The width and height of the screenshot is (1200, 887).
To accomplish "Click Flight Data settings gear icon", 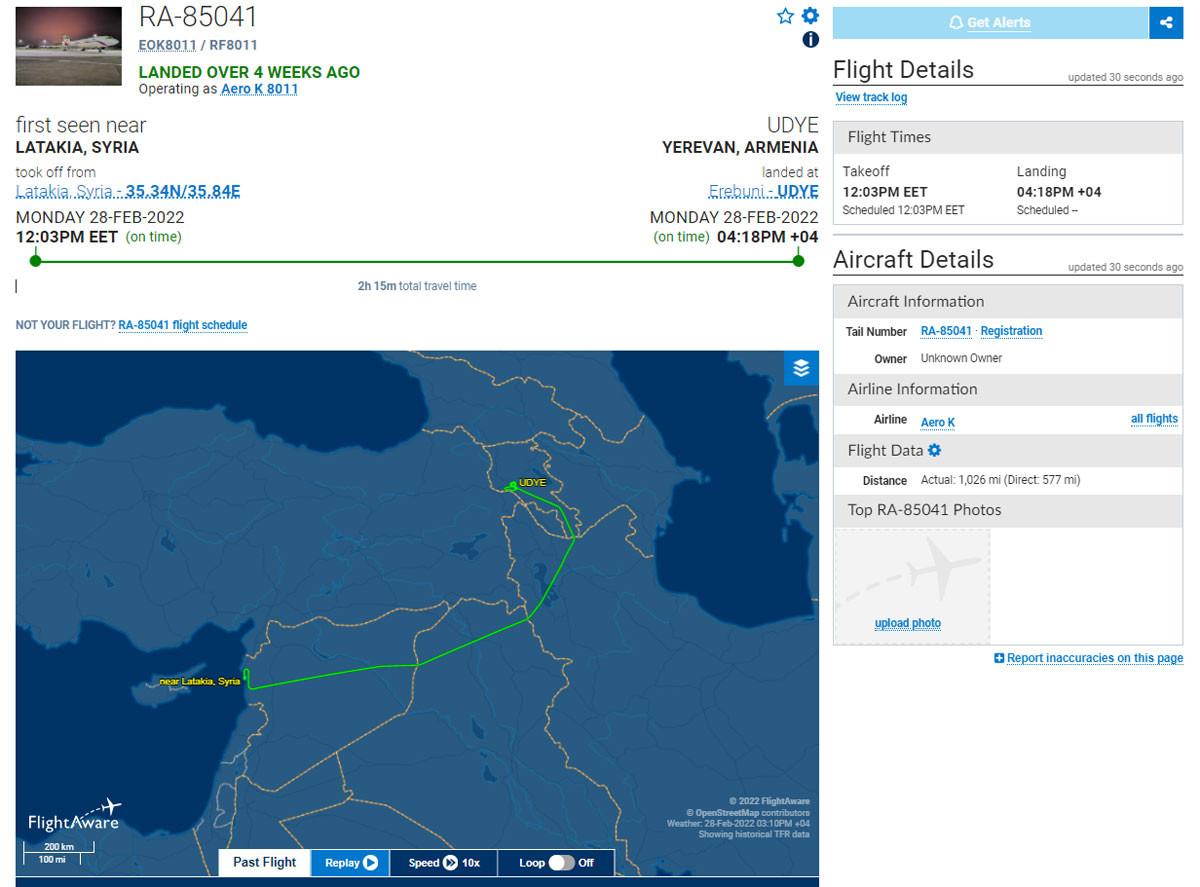I will pyautogui.click(x=934, y=451).
